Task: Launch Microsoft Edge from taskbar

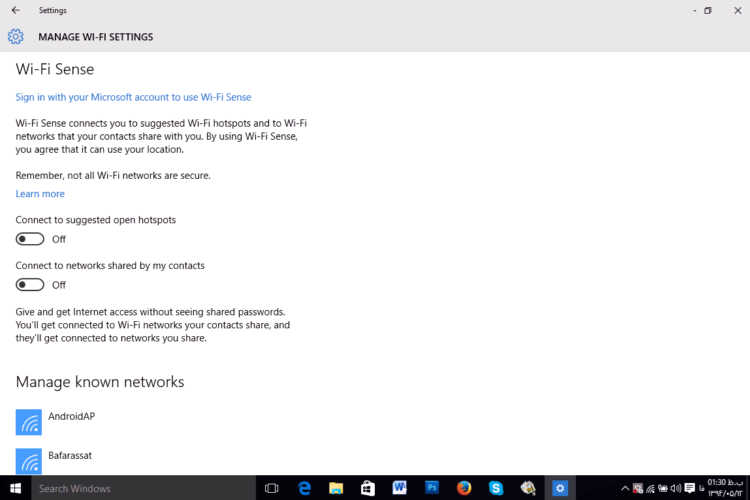Action: tap(304, 488)
